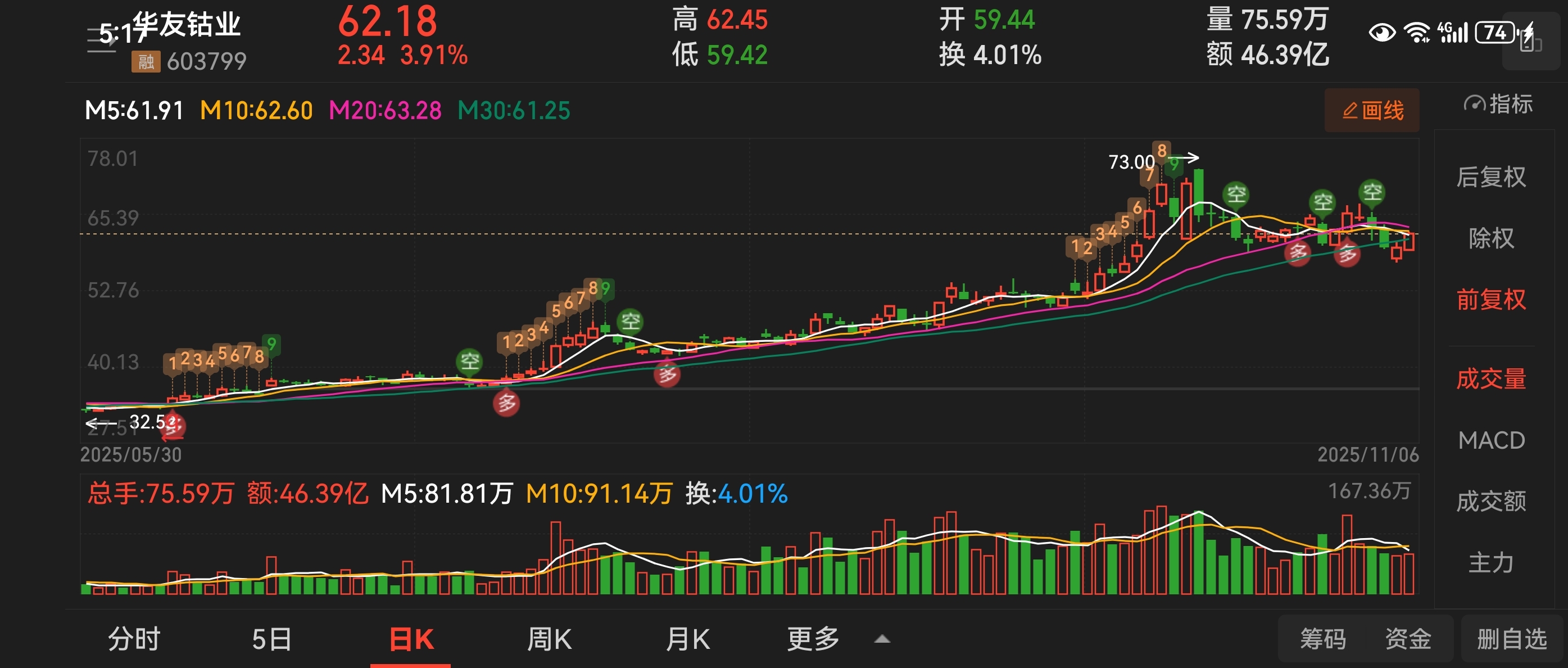
Task: Tap the 融 margin badge beside the stock code
Action: pyautogui.click(x=146, y=61)
